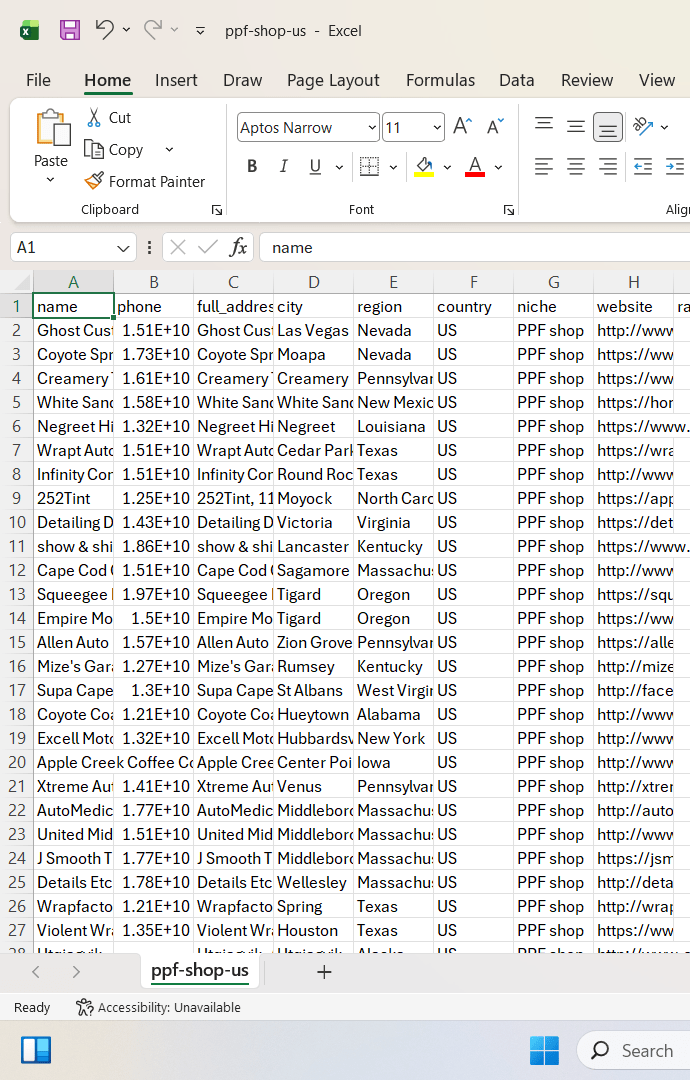This screenshot has height=1080, width=690.
Task: Switch to the View tab
Action: pyautogui.click(x=656, y=81)
